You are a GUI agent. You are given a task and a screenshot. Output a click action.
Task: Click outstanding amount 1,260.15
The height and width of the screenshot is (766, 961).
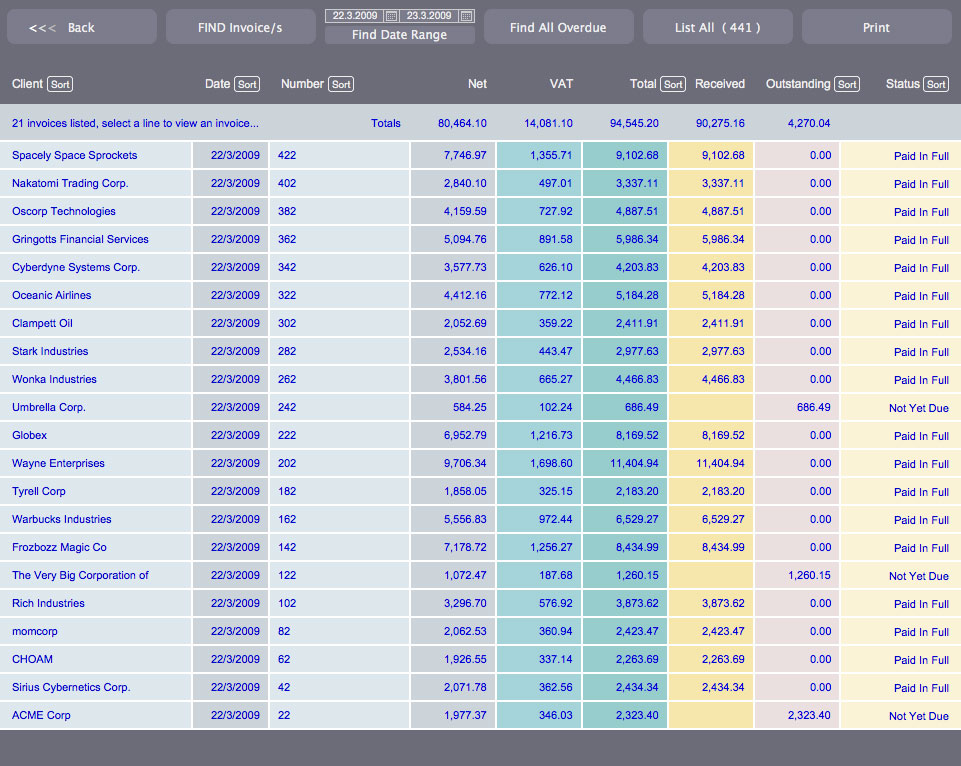coord(809,575)
